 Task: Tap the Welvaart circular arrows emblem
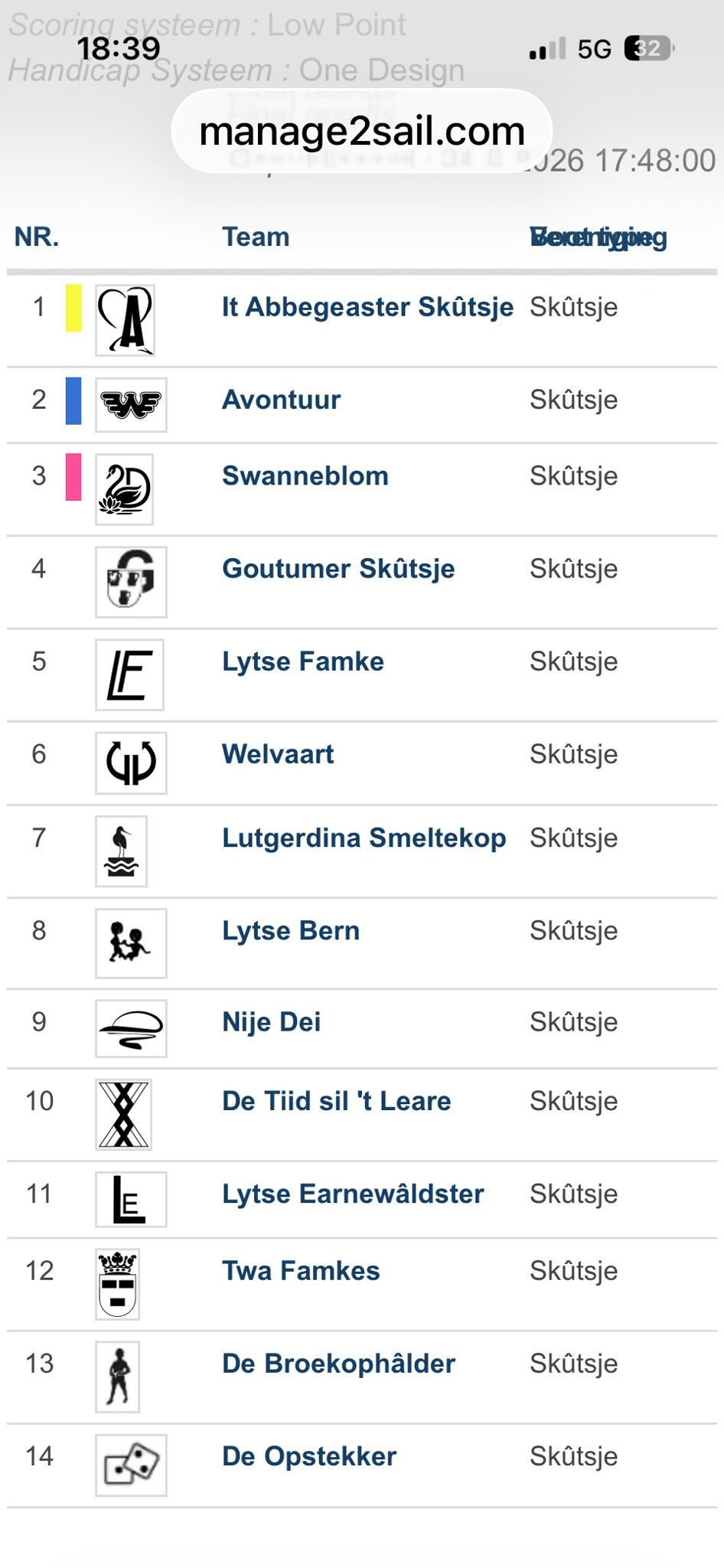click(x=131, y=763)
